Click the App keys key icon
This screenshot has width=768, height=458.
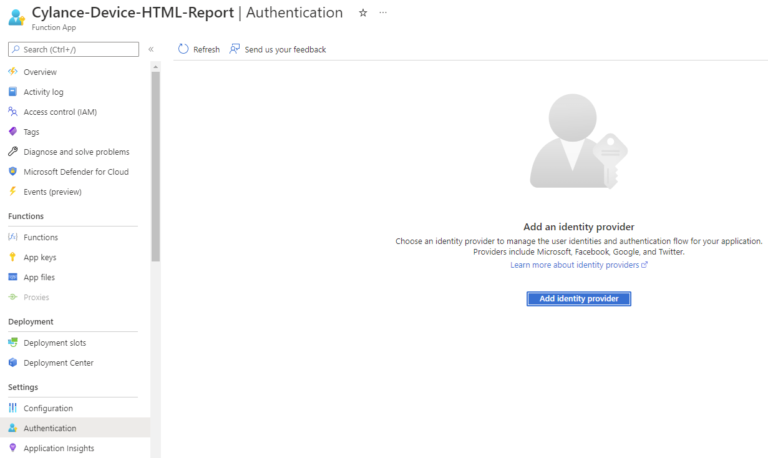(x=13, y=257)
